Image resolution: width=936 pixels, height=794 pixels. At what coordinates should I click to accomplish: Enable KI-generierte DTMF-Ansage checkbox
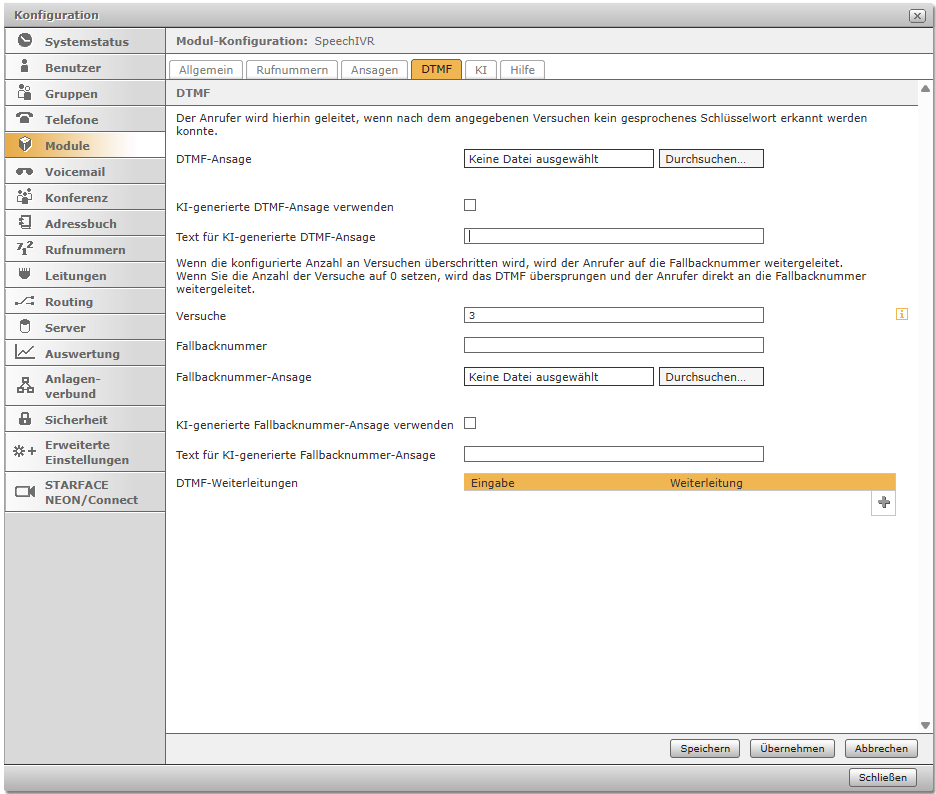pos(470,206)
